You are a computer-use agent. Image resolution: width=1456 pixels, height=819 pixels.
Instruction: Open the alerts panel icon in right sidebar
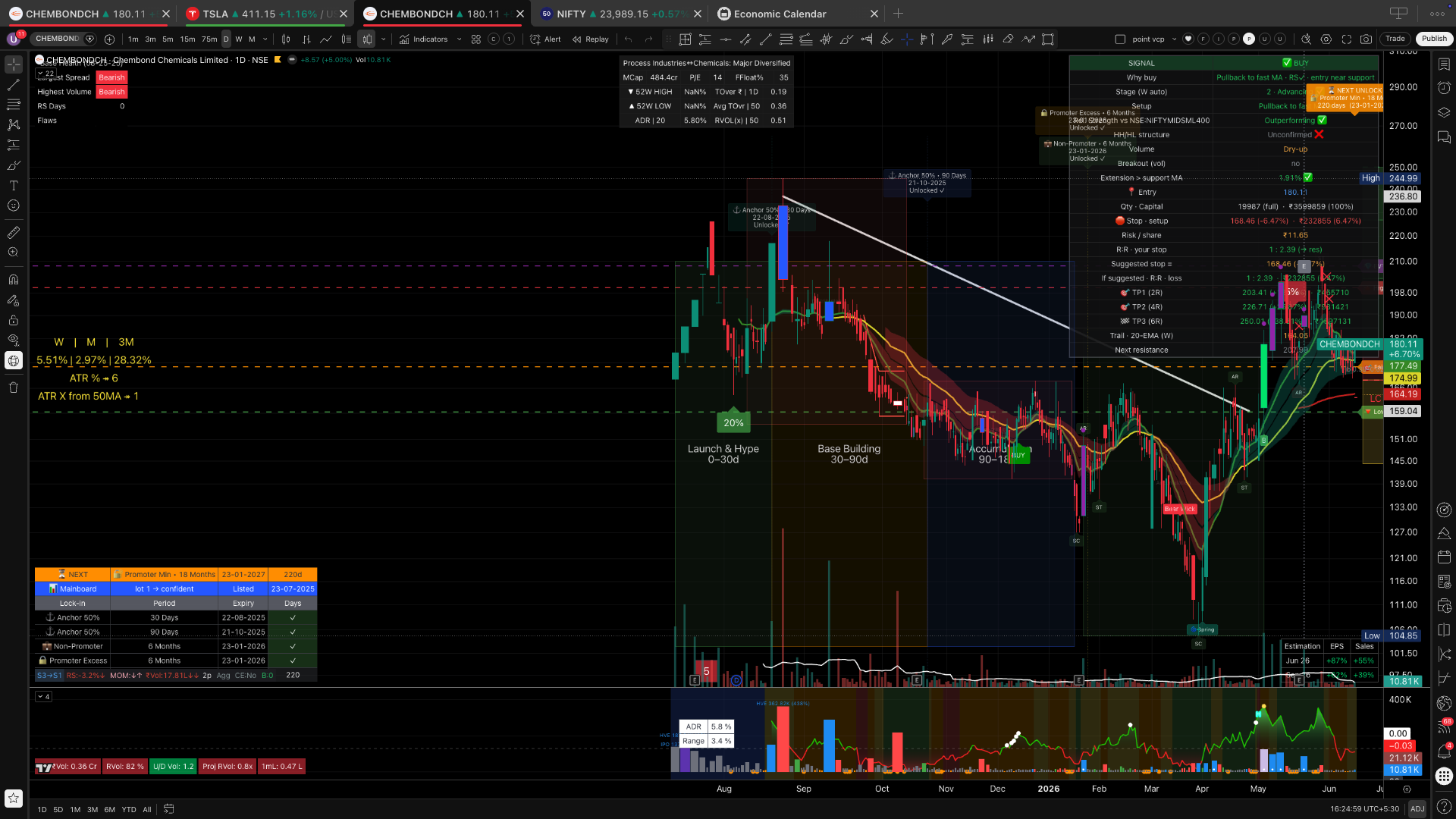pos(1444,88)
